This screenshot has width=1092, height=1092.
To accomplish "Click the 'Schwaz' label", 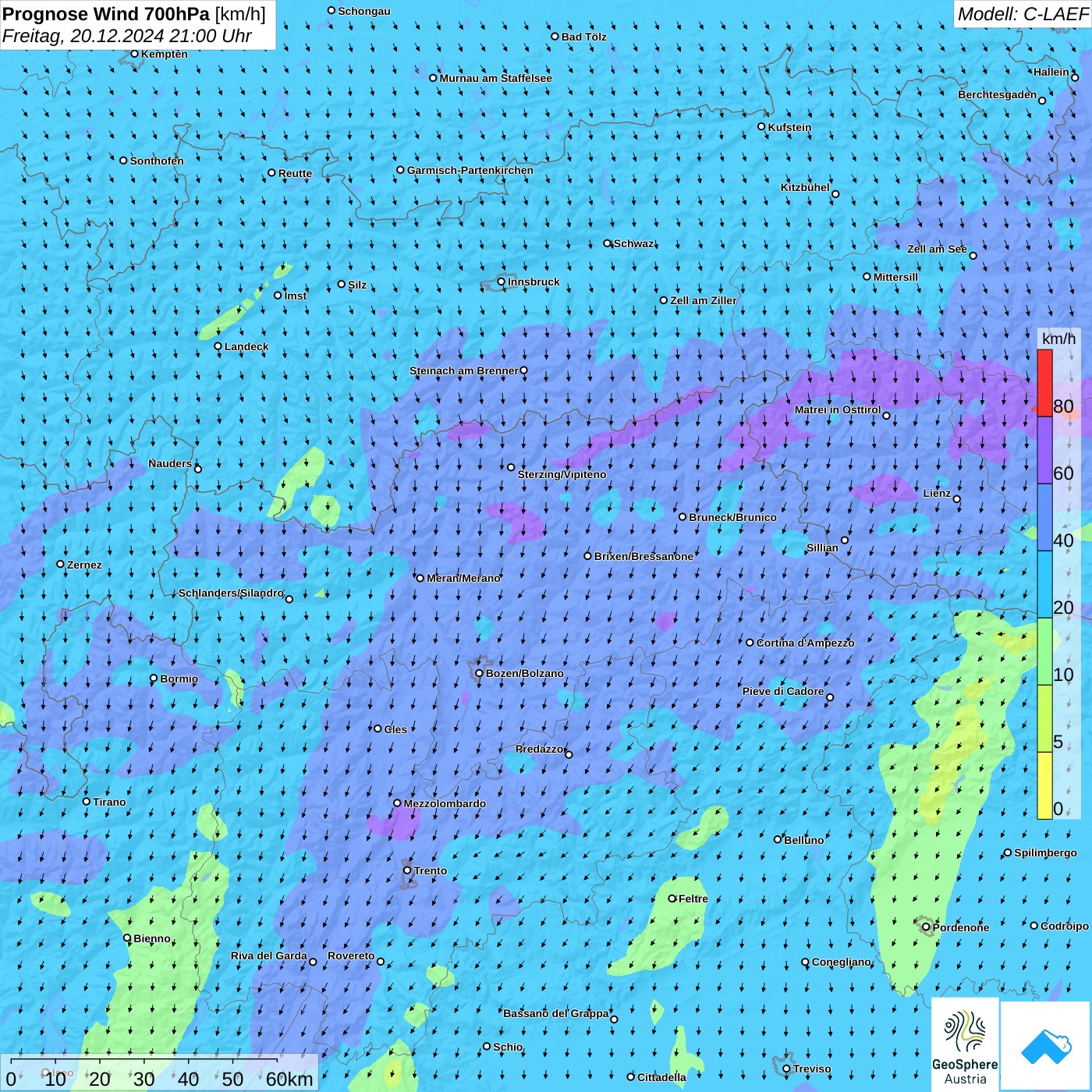I will [634, 243].
